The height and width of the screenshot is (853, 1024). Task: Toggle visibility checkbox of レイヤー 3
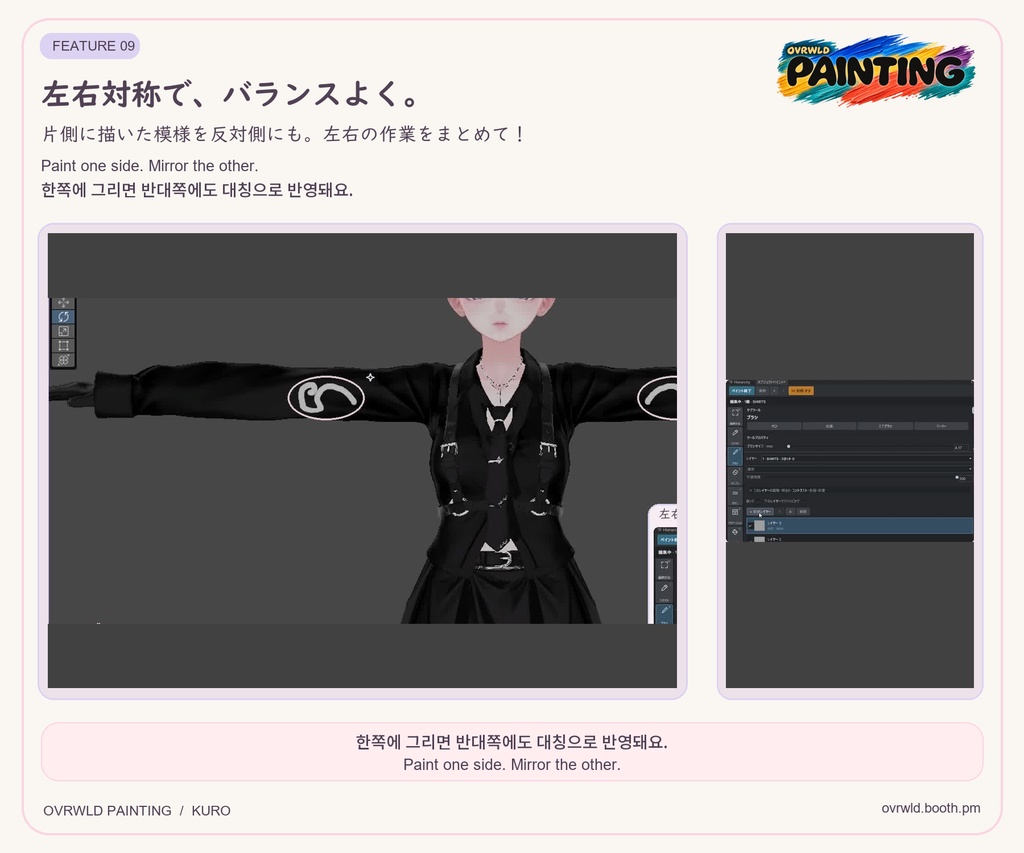(750, 526)
